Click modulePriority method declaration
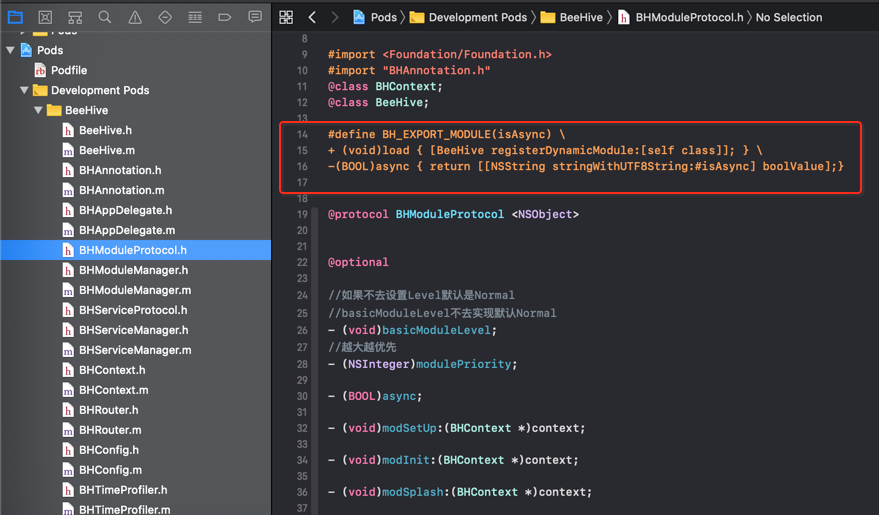The image size is (879, 515). pyautogui.click(x=463, y=364)
